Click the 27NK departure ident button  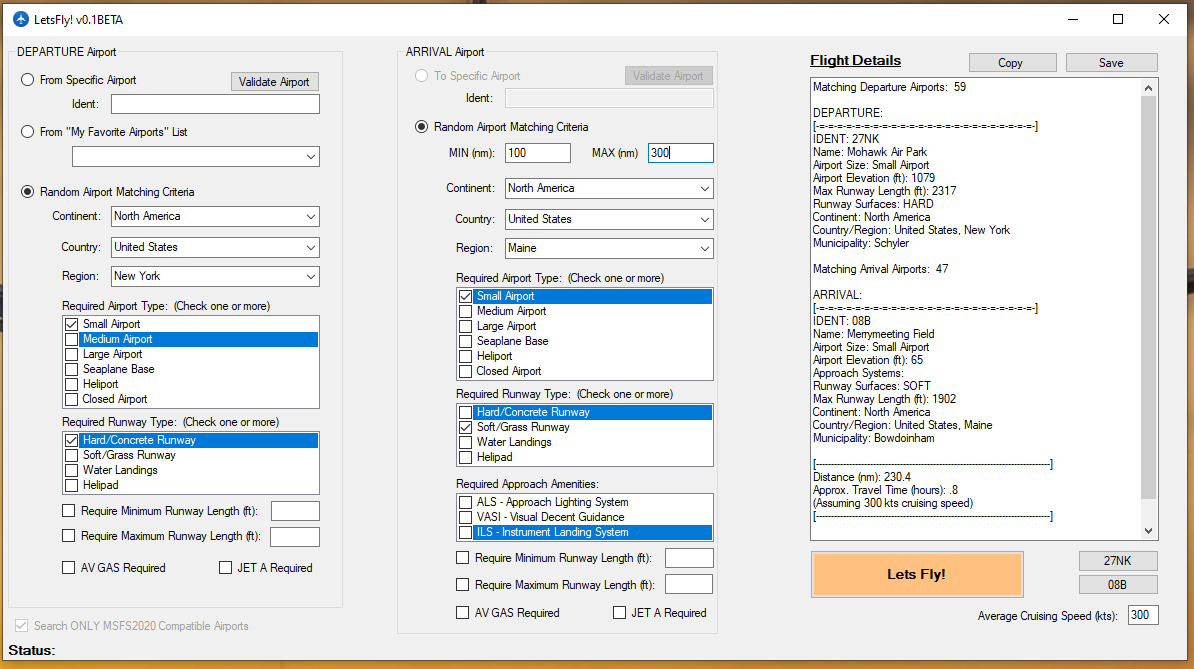click(x=1118, y=561)
